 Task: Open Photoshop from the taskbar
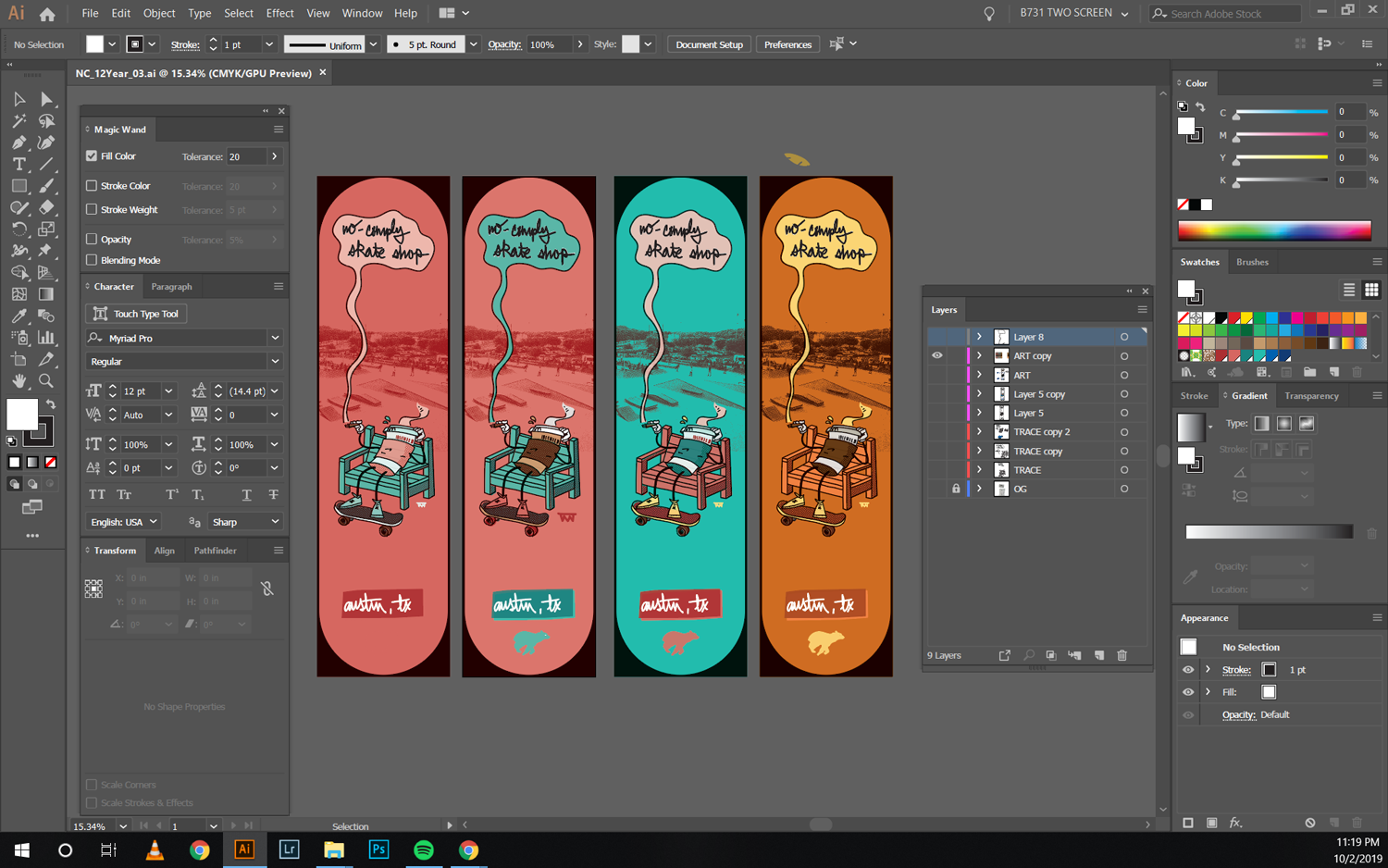coord(378,849)
